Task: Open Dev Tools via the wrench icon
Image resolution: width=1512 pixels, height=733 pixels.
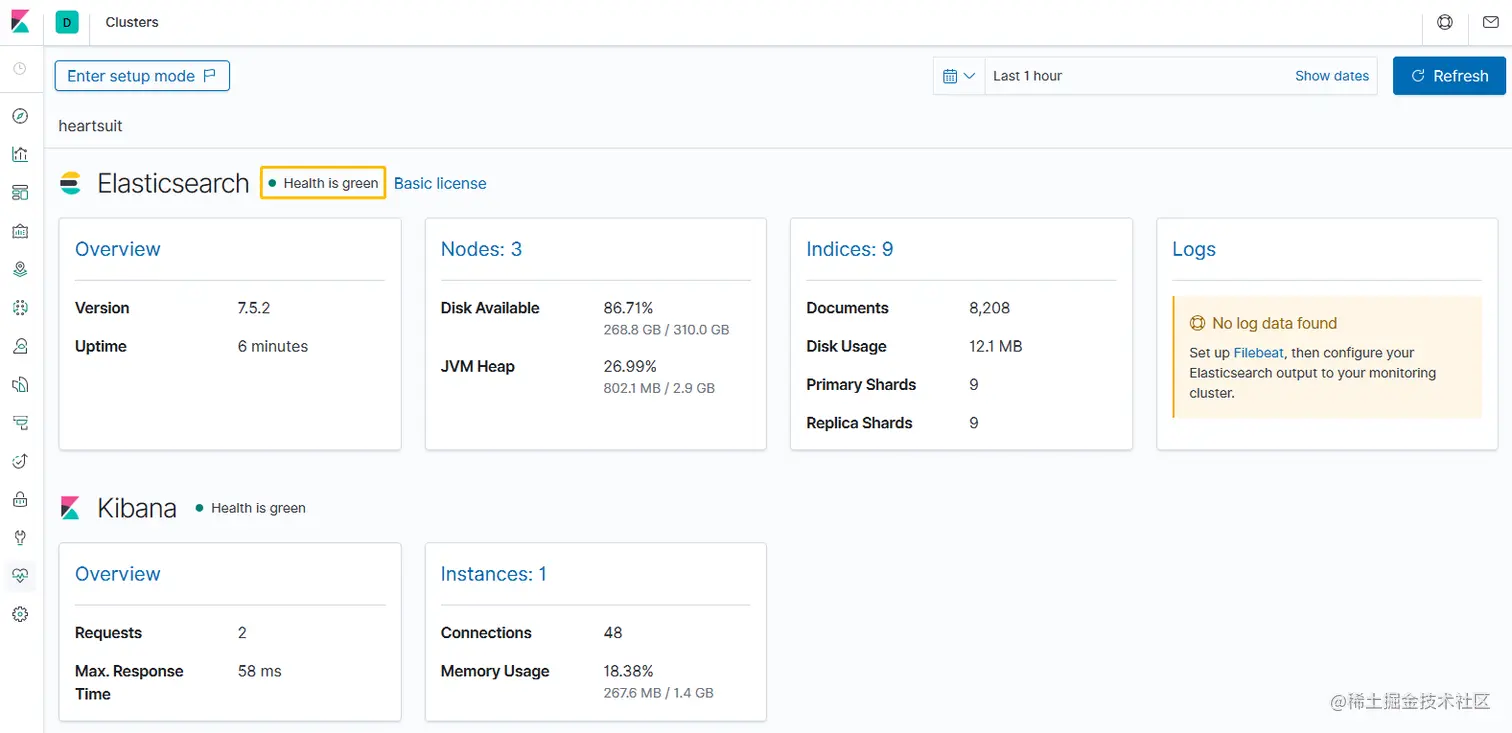Action: click(20, 537)
